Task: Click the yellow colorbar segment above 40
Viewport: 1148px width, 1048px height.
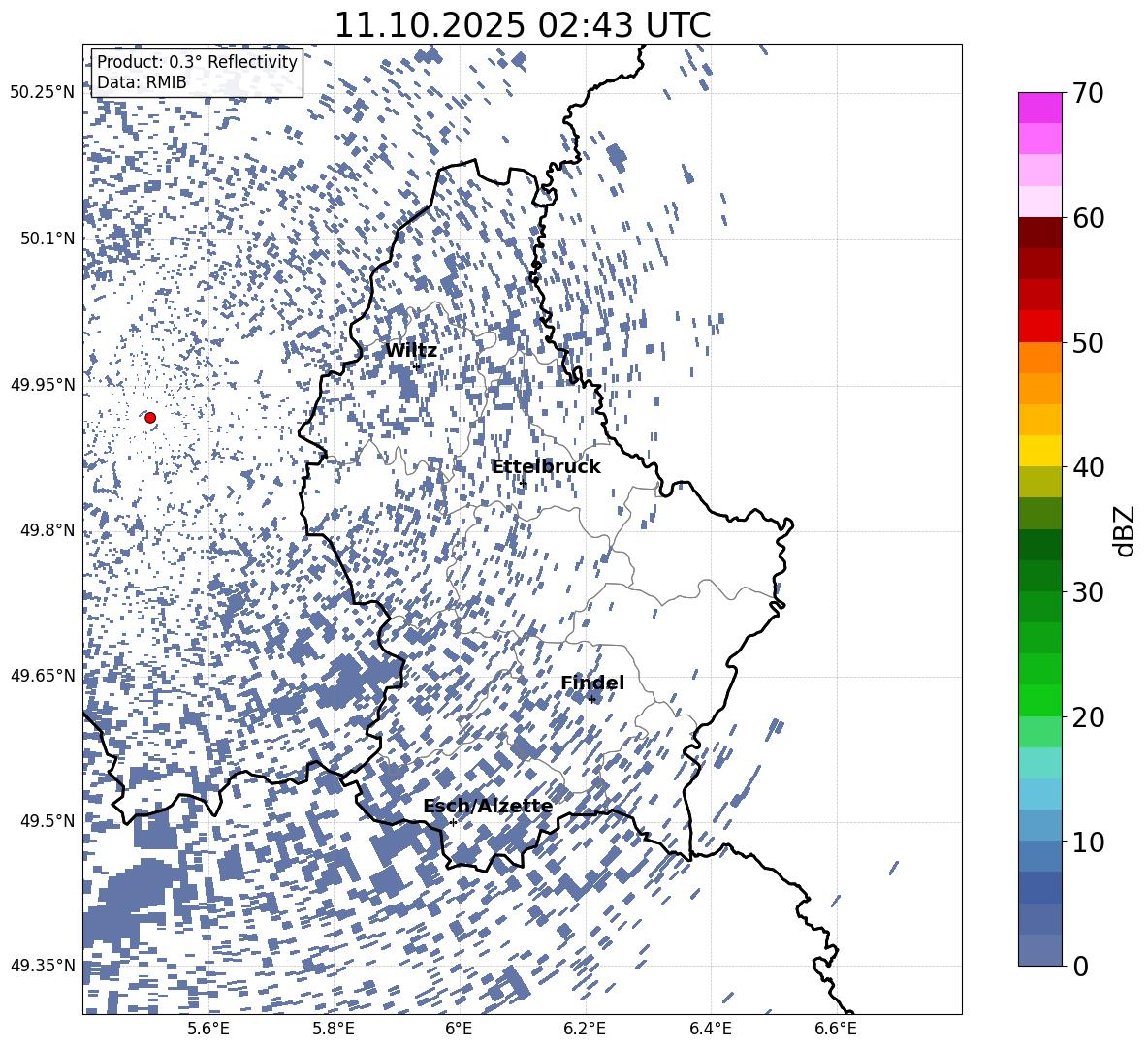Action: [1039, 452]
